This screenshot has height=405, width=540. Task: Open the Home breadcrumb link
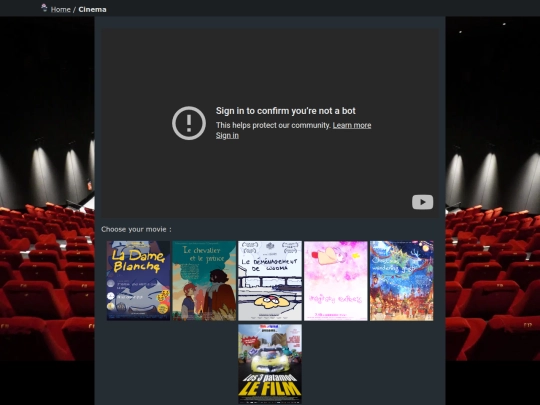[x=61, y=9]
